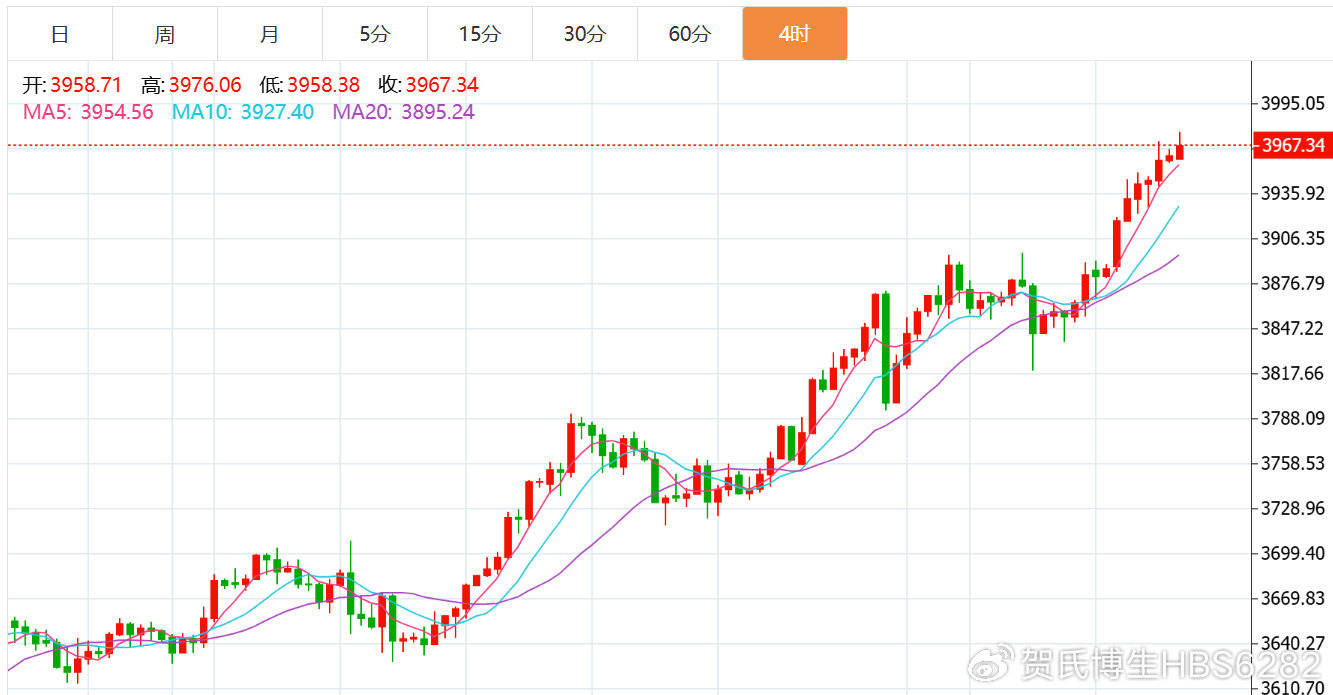Image resolution: width=1333 pixels, height=695 pixels.
Task: Click the high price value 3976.06
Action: [205, 86]
